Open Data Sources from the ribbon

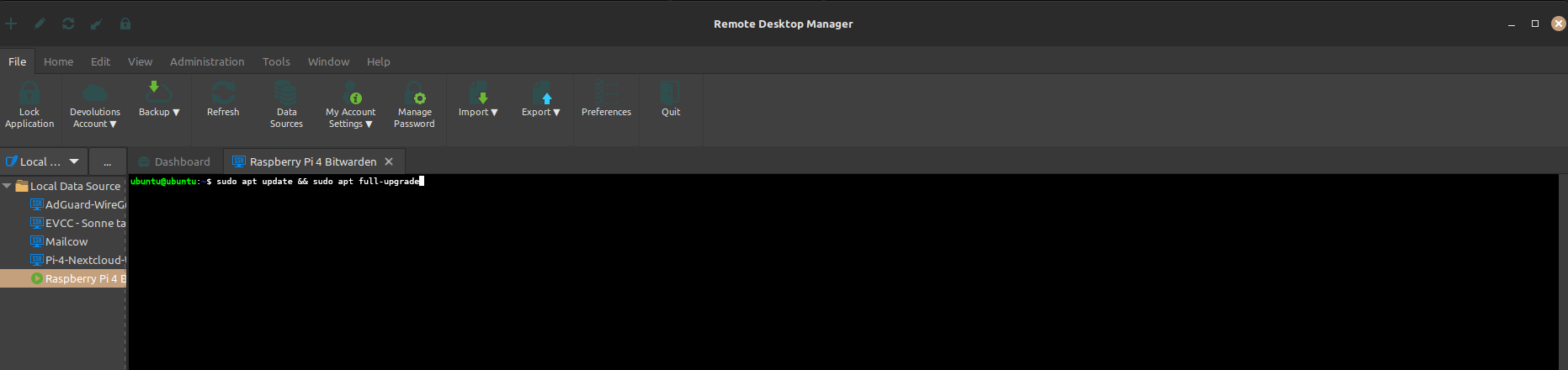pos(286,94)
